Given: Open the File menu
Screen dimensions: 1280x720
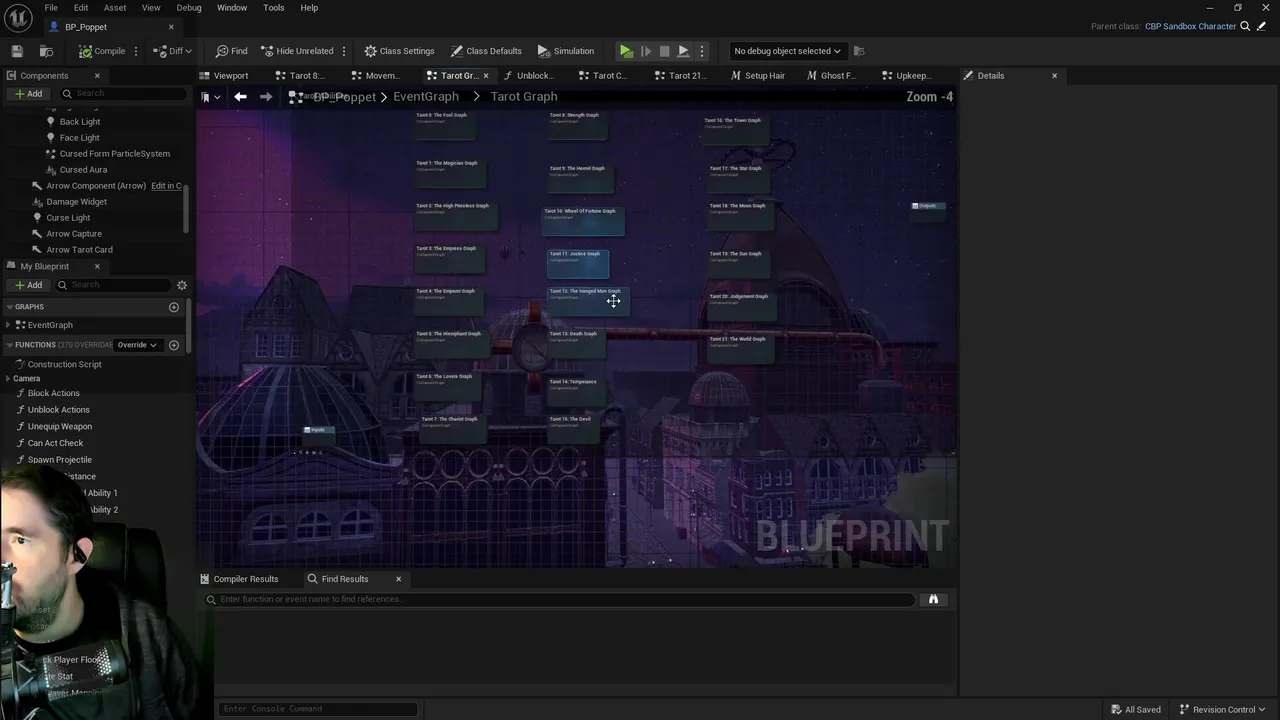Looking at the screenshot, I should [51, 8].
